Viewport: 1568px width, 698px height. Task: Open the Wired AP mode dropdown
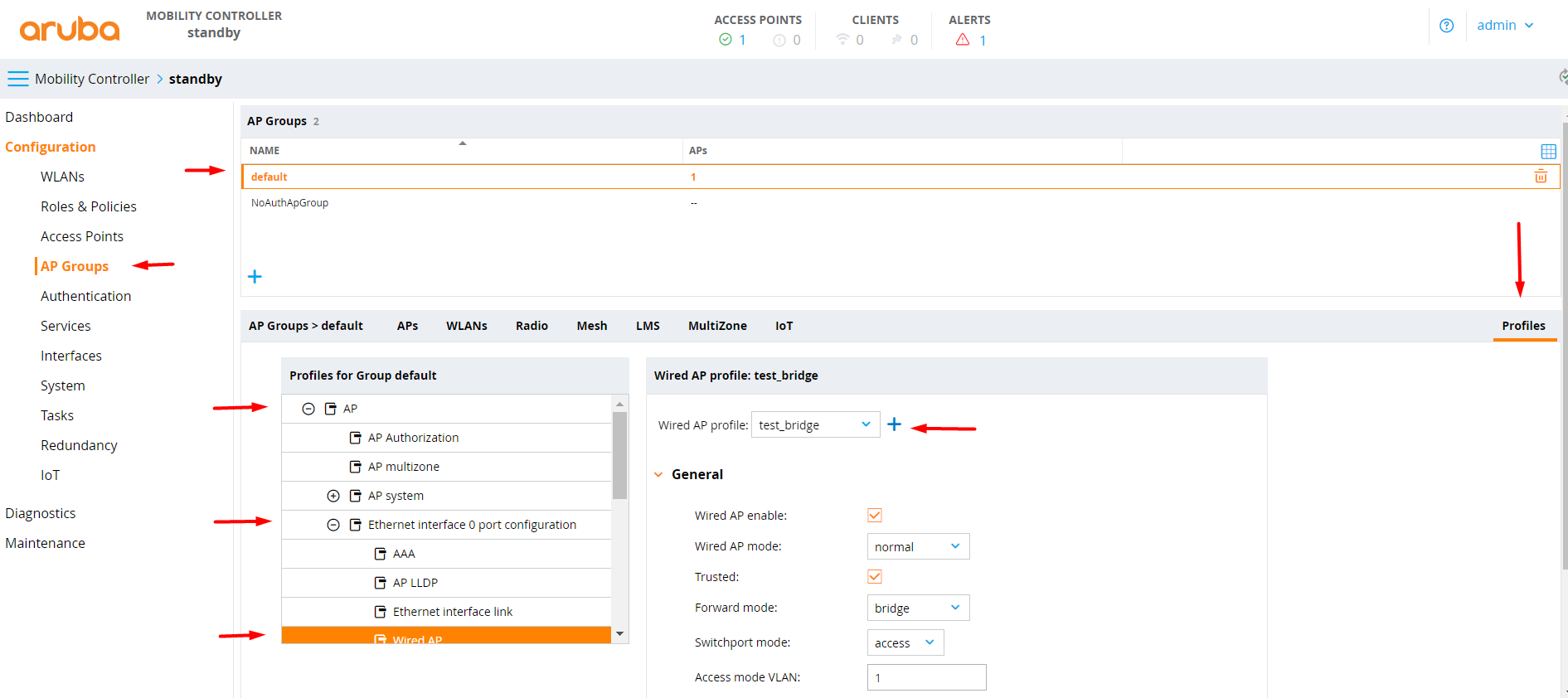click(x=918, y=546)
